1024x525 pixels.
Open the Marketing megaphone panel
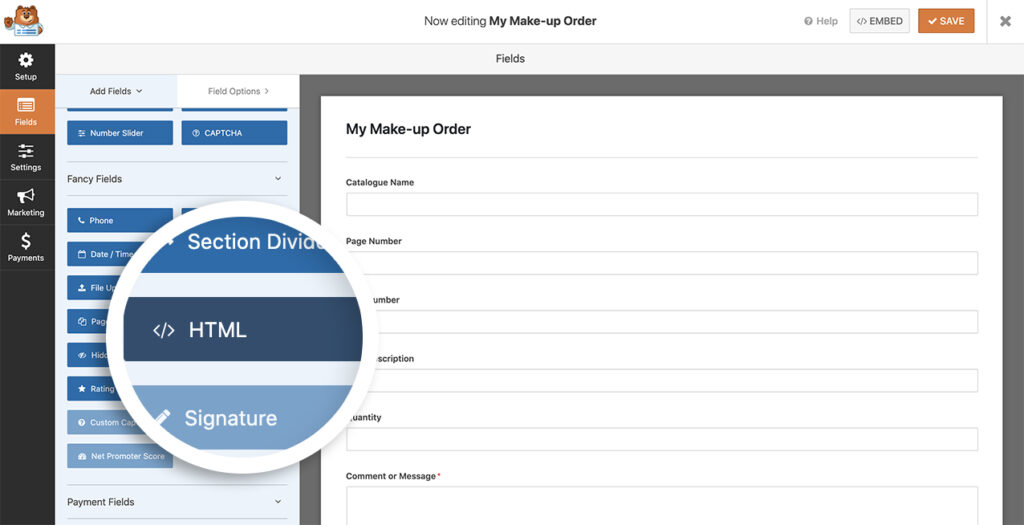[26, 202]
